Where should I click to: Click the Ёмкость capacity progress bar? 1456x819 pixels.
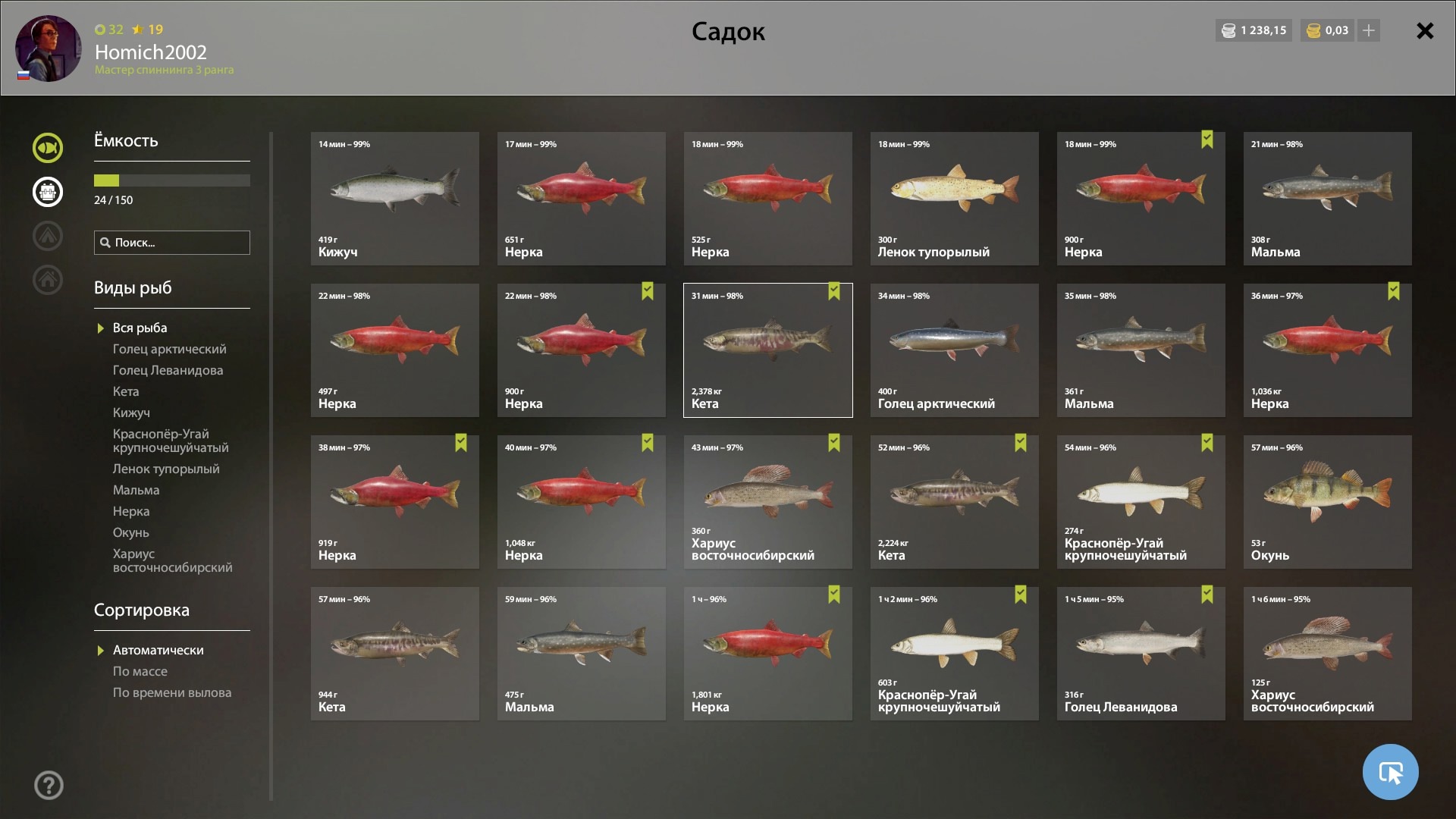click(172, 180)
